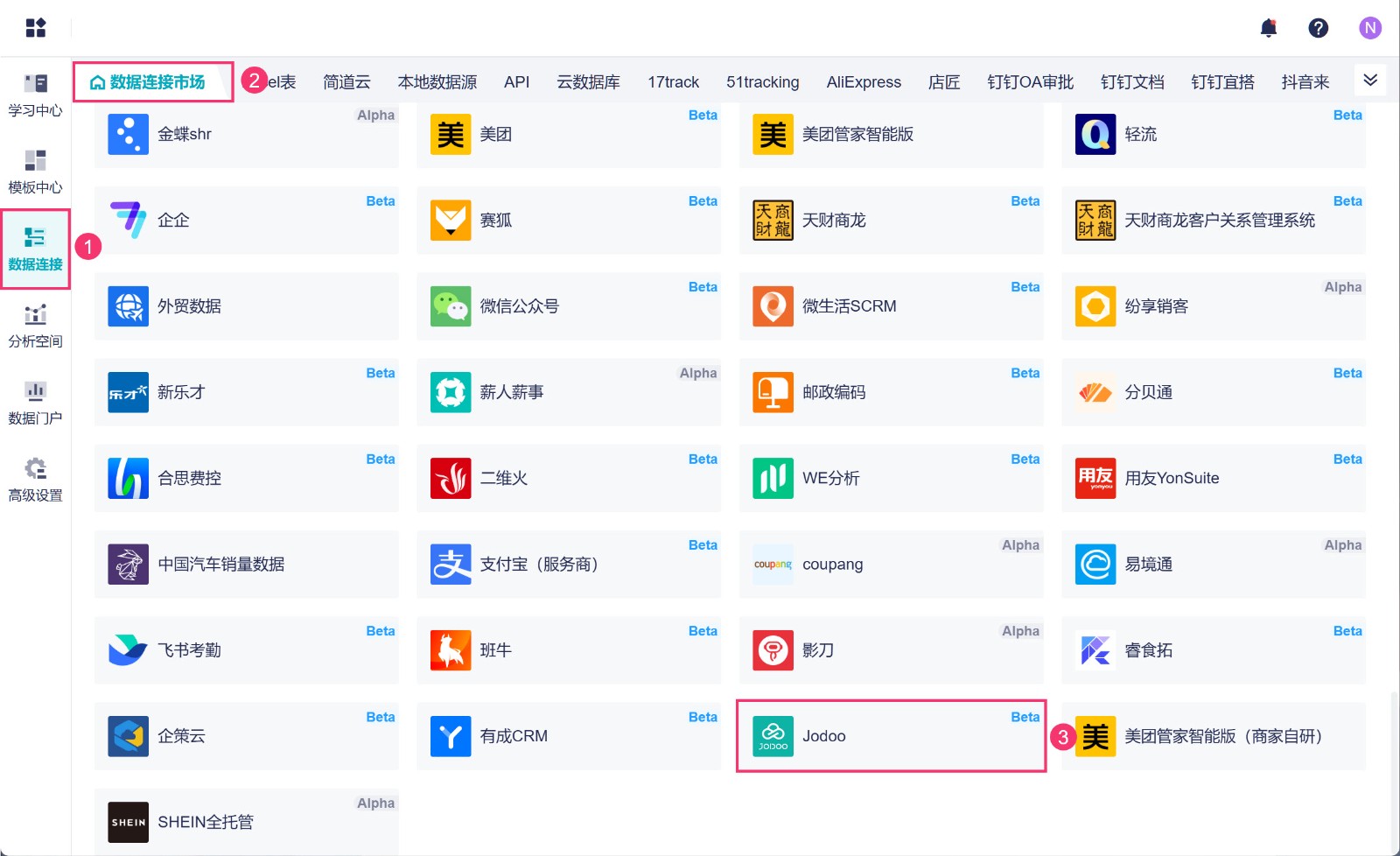Open the 中国汽车销量数据 connector card
1400x856 pixels.
coord(247,565)
